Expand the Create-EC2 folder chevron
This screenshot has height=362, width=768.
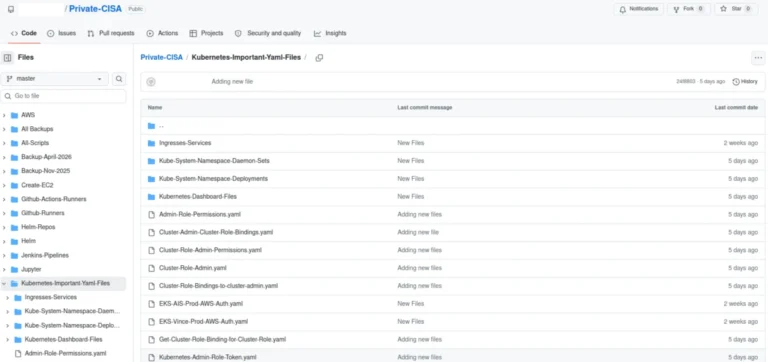pos(4,185)
